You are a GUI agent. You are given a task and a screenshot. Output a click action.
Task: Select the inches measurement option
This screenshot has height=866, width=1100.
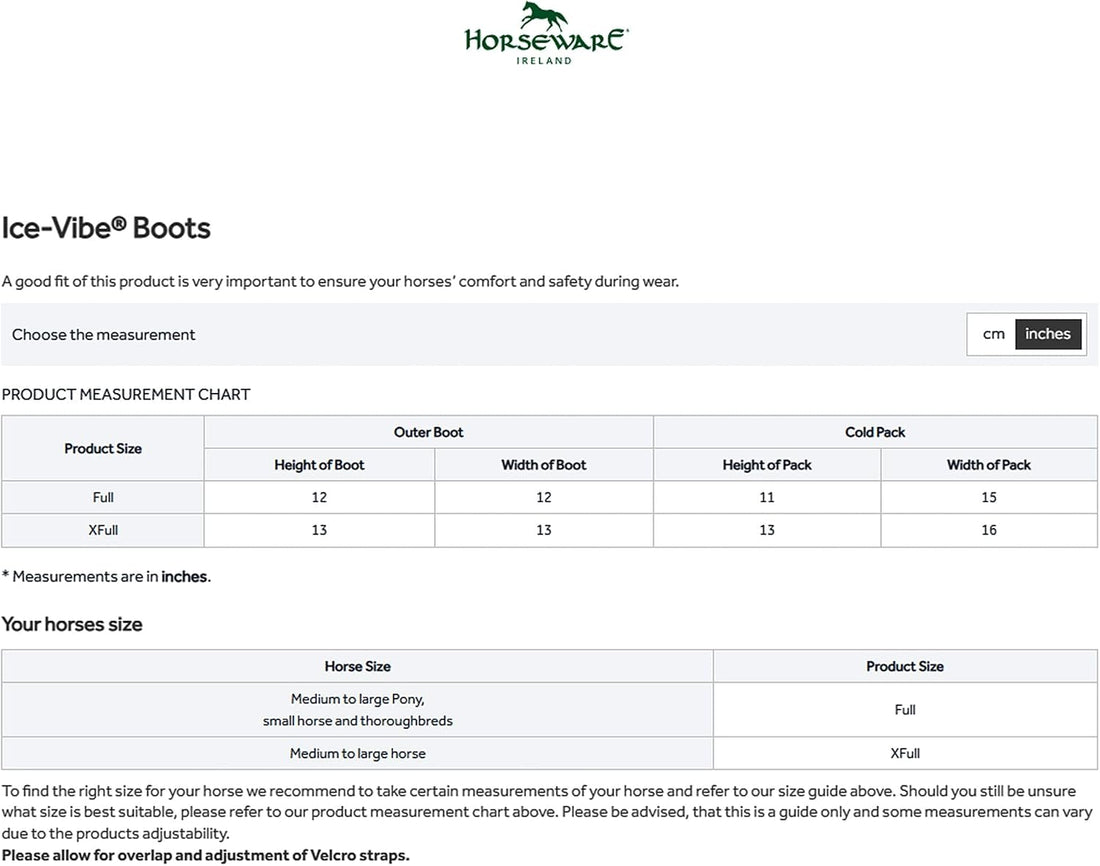pyautogui.click(x=1047, y=334)
